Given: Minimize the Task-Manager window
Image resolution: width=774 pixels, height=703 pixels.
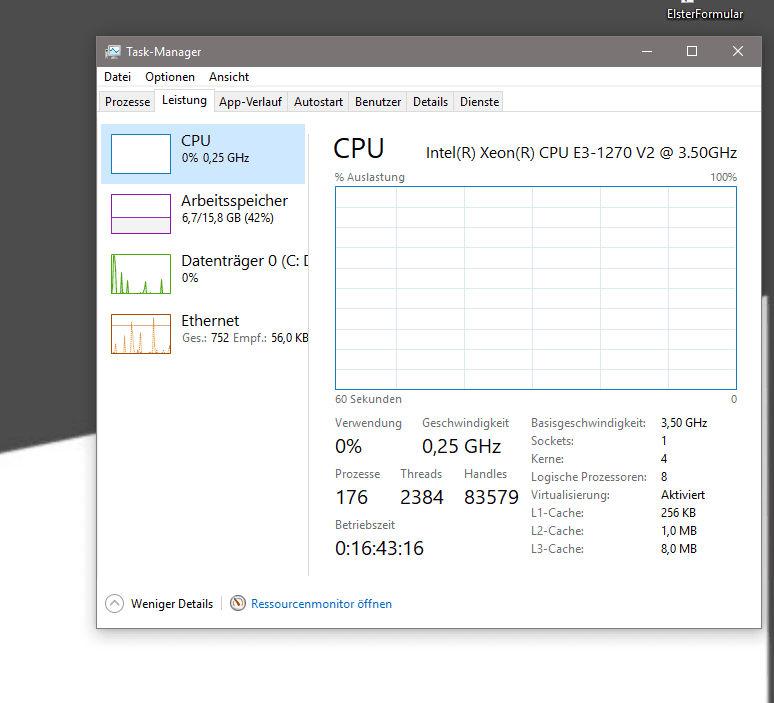Looking at the screenshot, I should [647, 51].
